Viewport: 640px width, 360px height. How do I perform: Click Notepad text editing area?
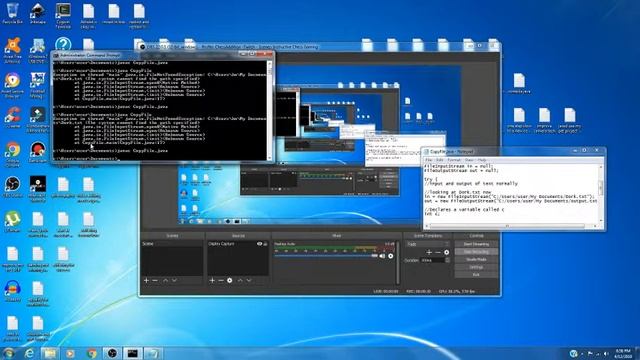511,193
